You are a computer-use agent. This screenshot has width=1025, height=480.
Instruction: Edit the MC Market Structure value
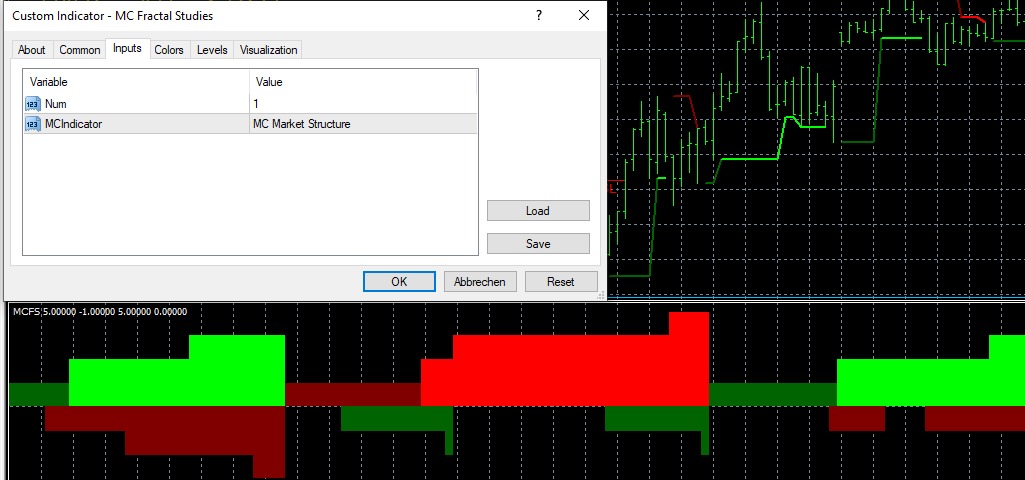(x=363, y=124)
